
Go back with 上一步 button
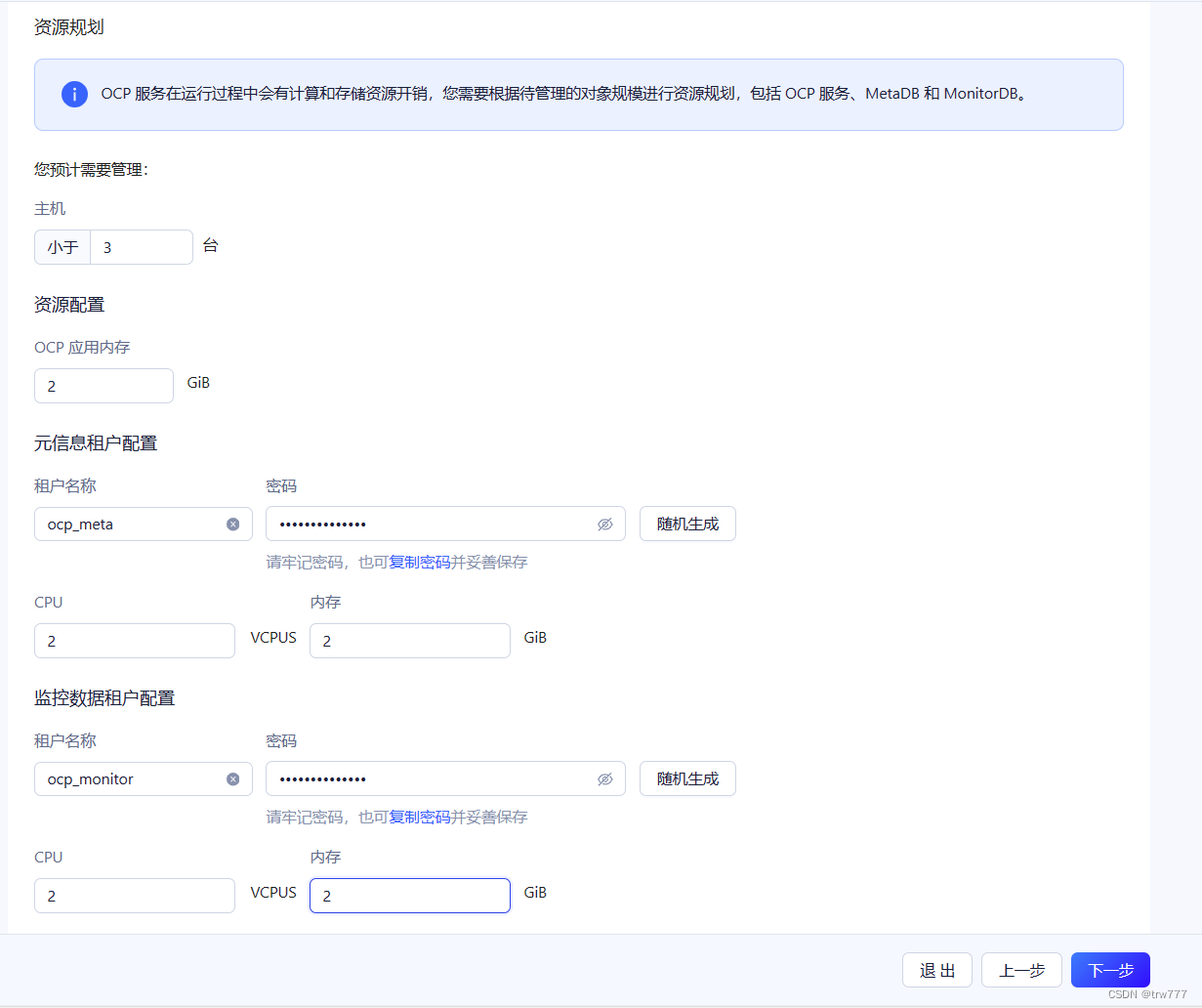tap(1021, 970)
